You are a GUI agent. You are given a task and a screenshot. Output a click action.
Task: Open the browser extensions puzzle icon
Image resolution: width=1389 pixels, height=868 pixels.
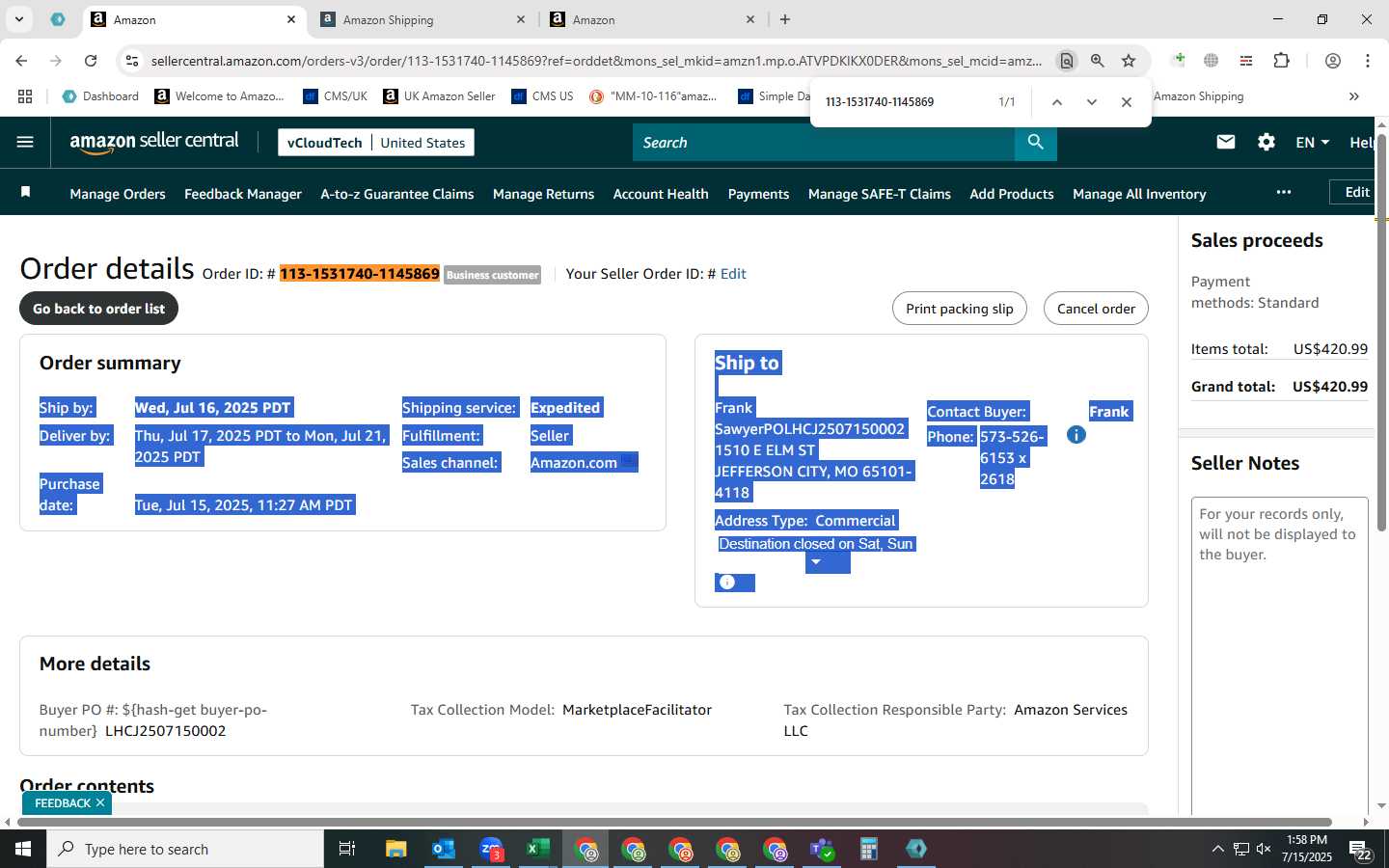click(1281, 61)
